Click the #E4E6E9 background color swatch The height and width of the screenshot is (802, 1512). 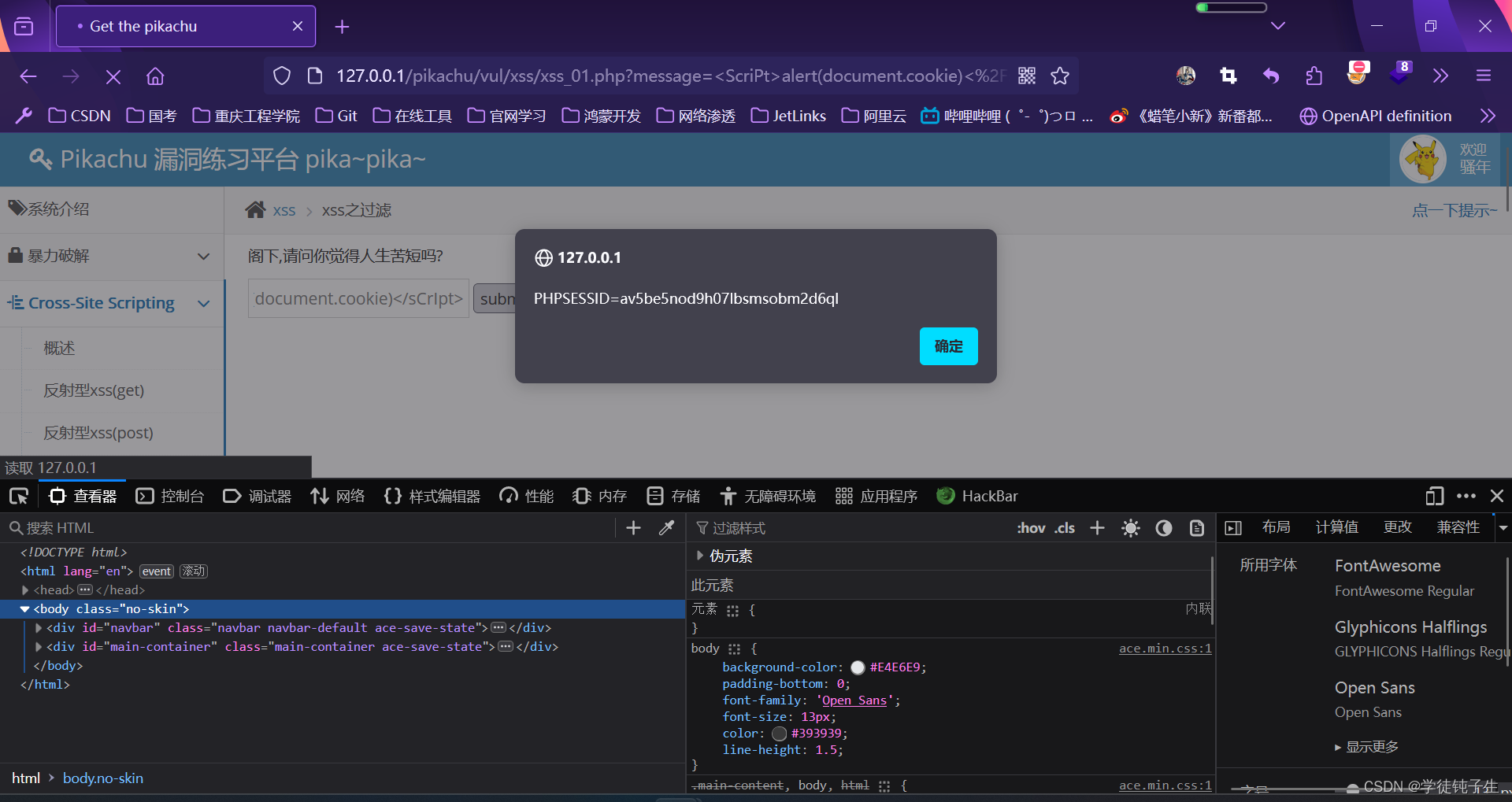click(x=858, y=667)
